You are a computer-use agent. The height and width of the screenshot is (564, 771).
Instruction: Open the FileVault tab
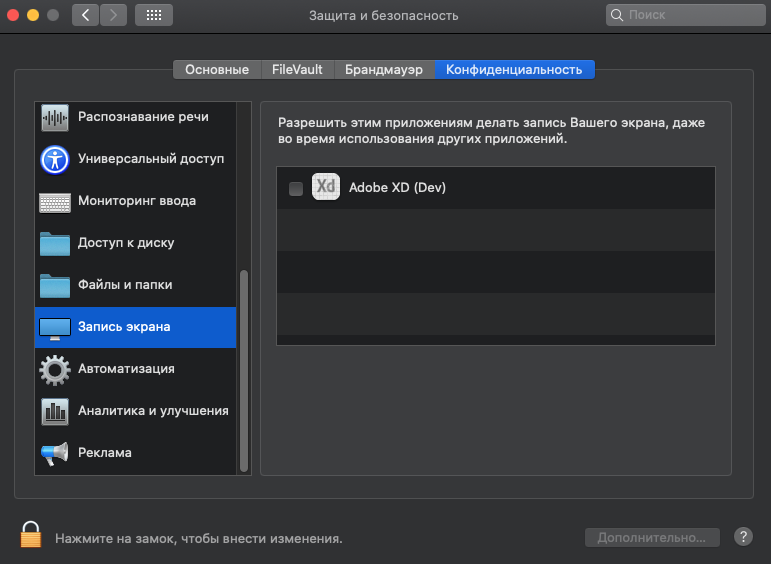pos(297,69)
